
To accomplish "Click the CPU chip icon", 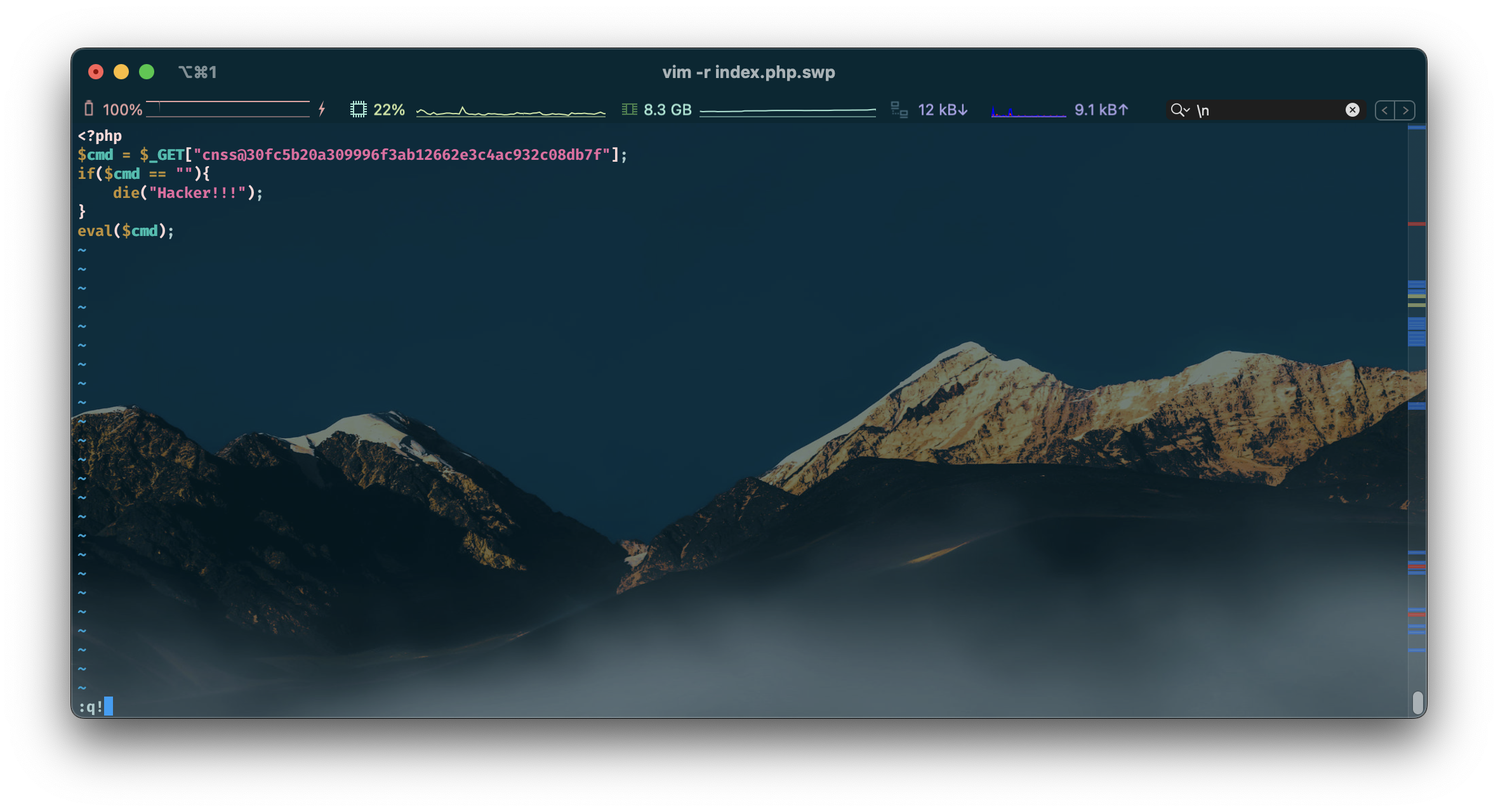I will [x=358, y=109].
